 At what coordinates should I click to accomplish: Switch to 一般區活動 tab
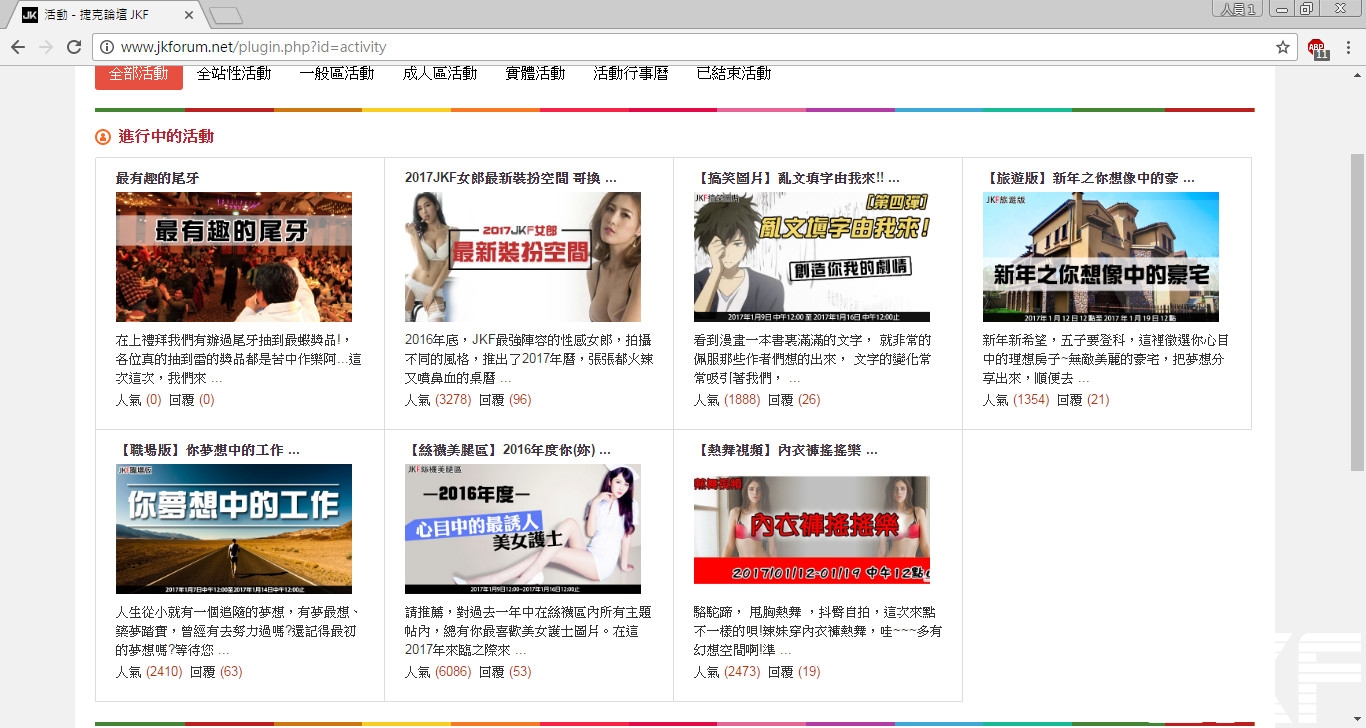click(x=337, y=73)
